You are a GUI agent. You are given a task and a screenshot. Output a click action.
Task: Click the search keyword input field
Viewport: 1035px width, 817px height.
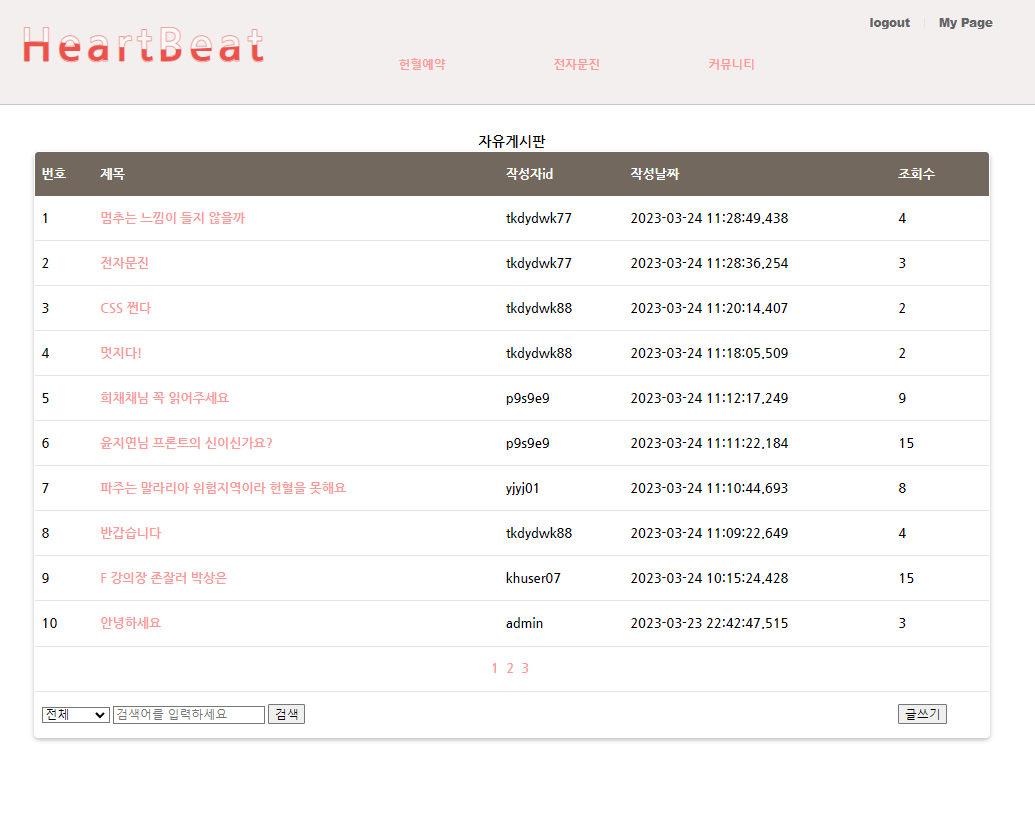[x=189, y=714]
